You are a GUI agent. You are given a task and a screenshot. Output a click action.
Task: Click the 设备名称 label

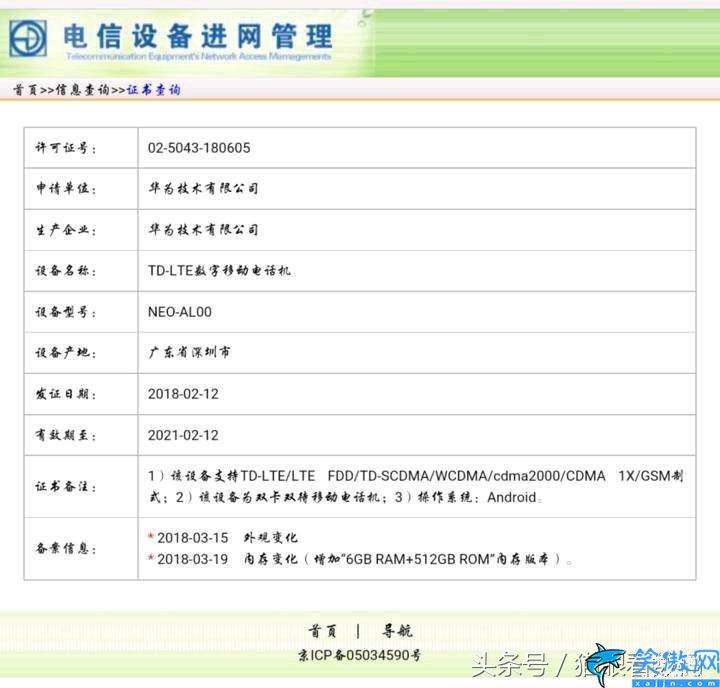(66, 271)
